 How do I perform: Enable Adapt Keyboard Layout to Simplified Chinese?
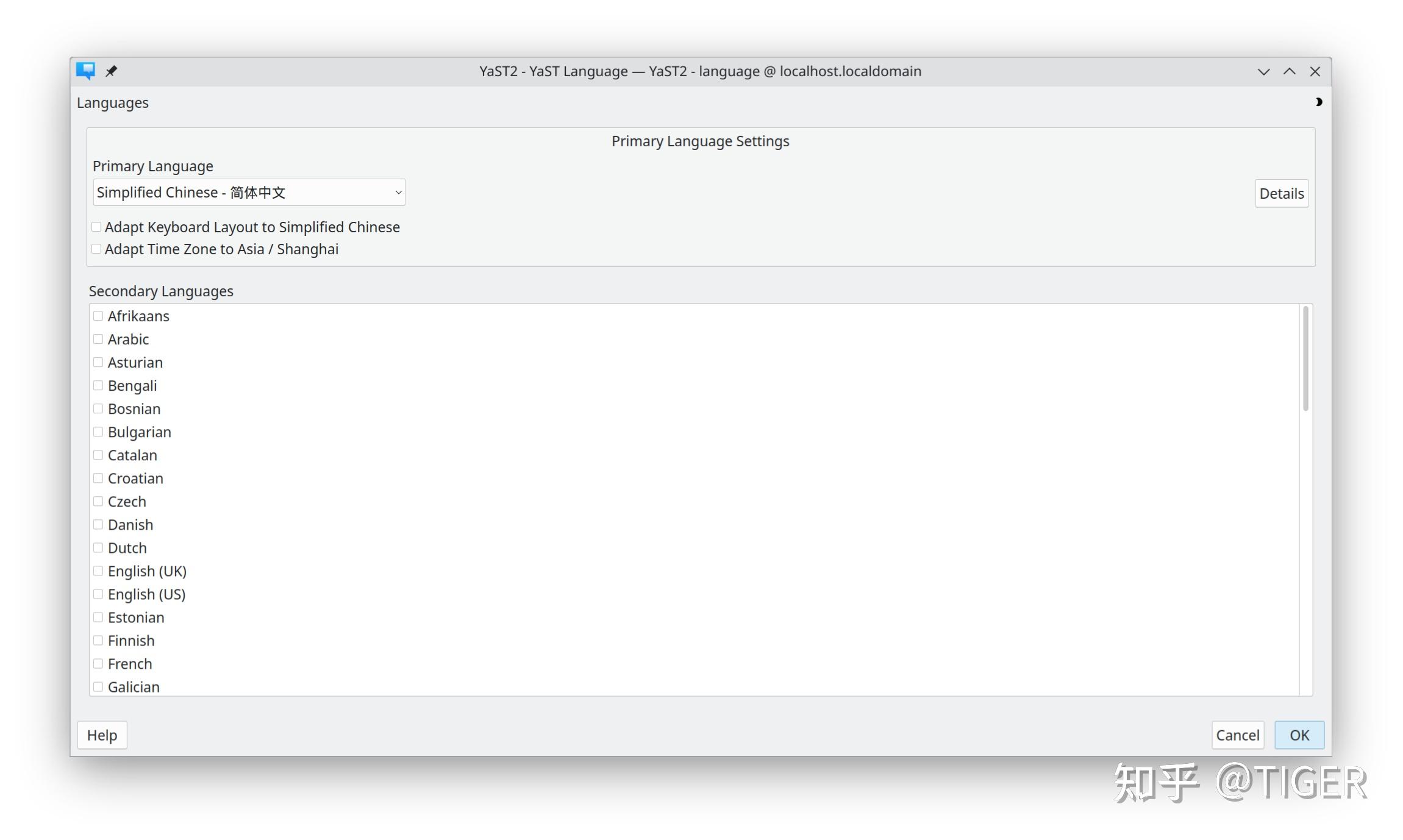[x=96, y=226]
